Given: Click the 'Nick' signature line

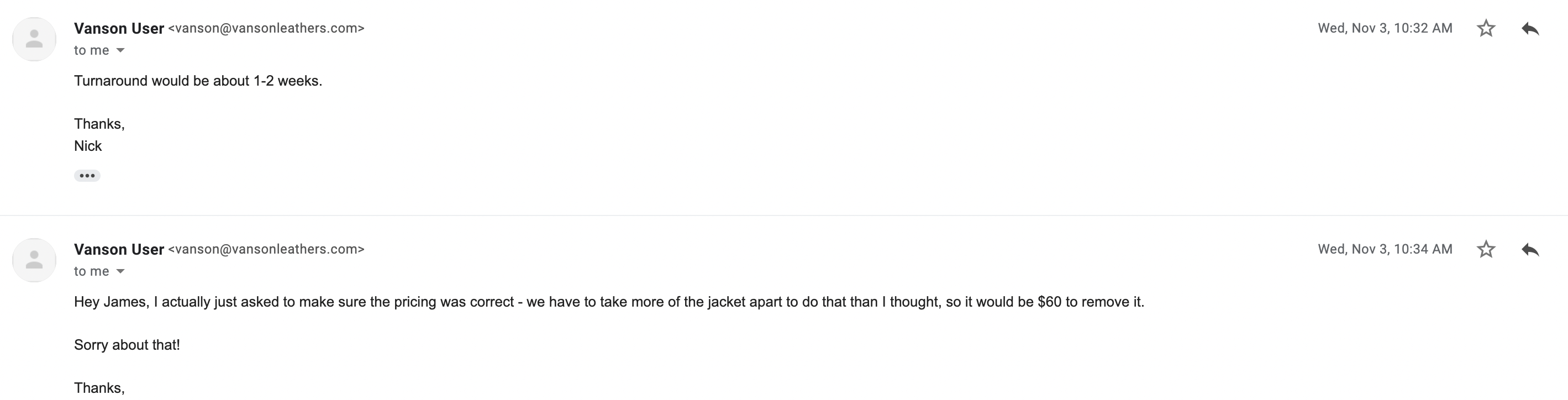Looking at the screenshot, I should pos(88,146).
